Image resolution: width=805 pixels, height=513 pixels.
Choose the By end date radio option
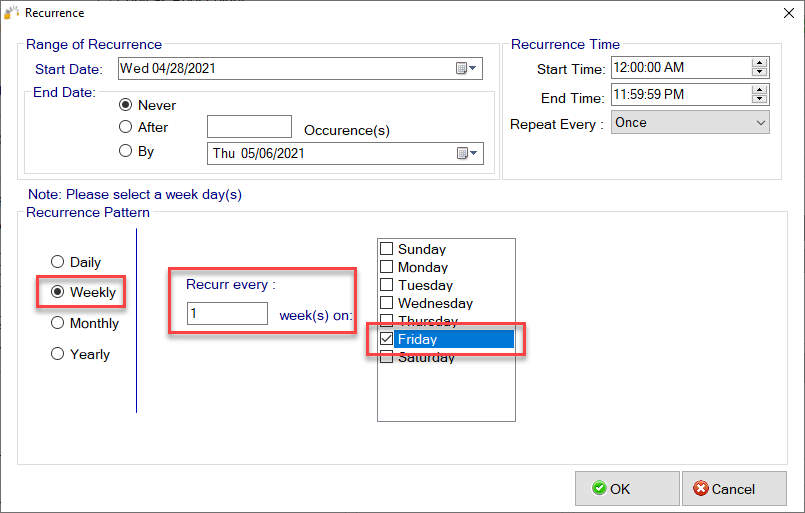click(125, 152)
